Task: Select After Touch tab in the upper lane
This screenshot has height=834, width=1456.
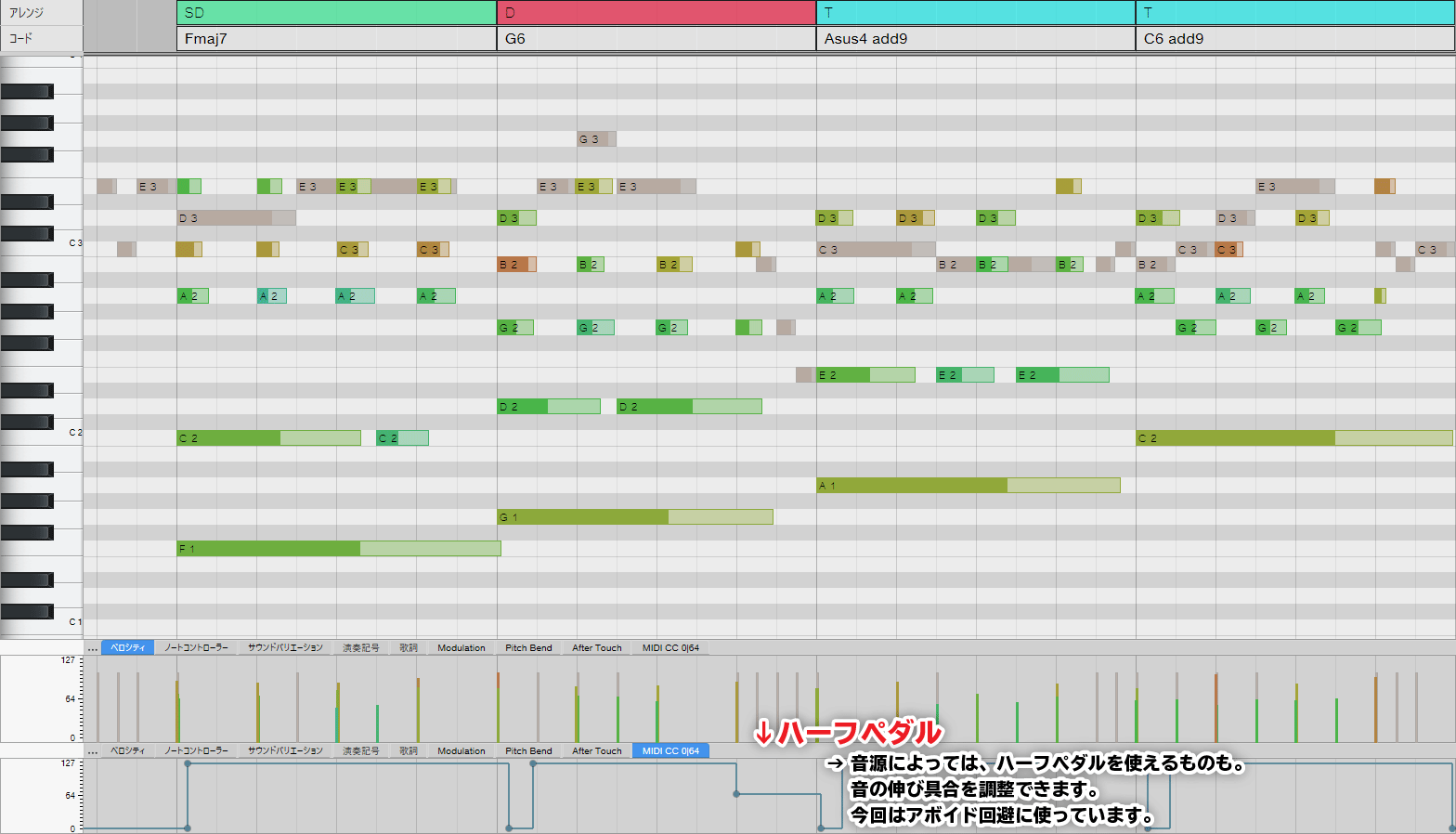Action: 597,648
